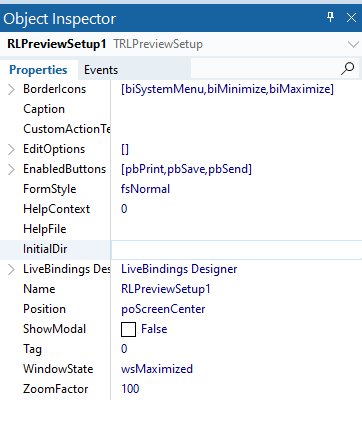
Task: Open the component selector dropdown arrow
Action: coord(353,44)
